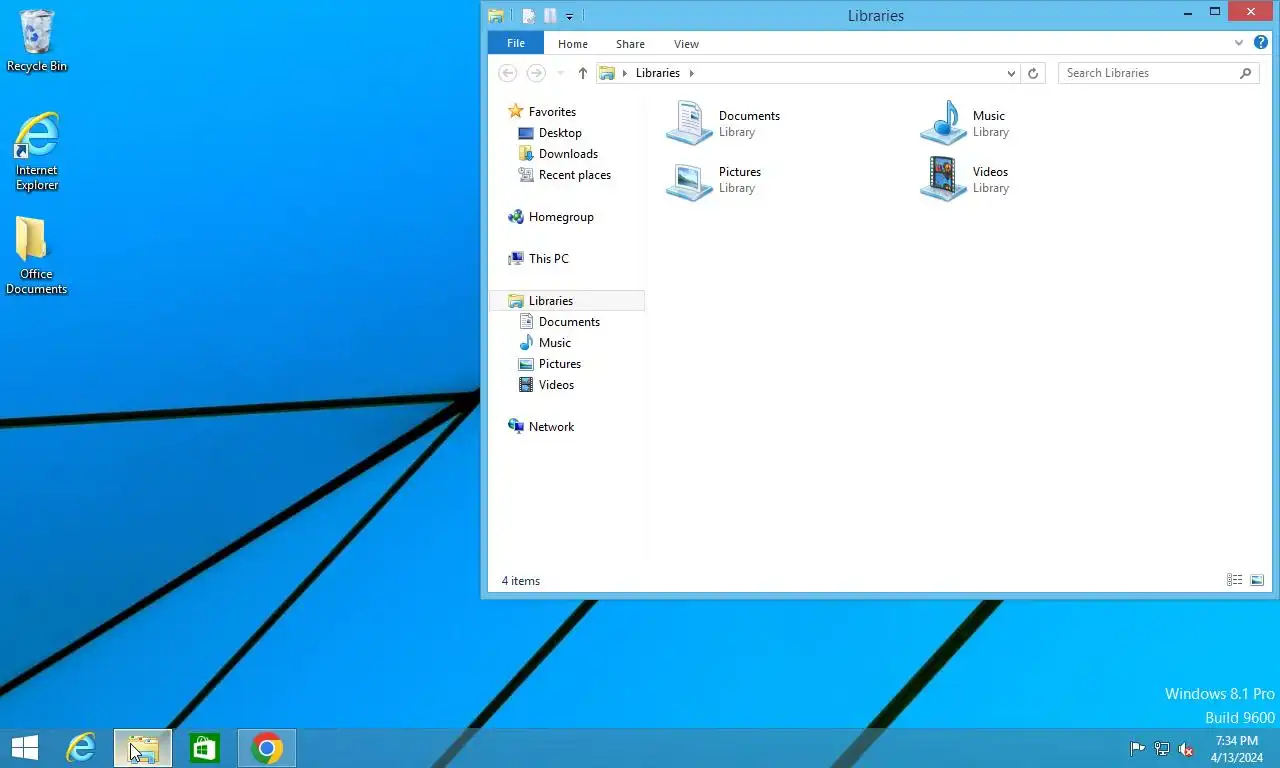Viewport: 1280px width, 768px height.
Task: Switch to Large icons view using status bar icon
Action: tap(1257, 580)
